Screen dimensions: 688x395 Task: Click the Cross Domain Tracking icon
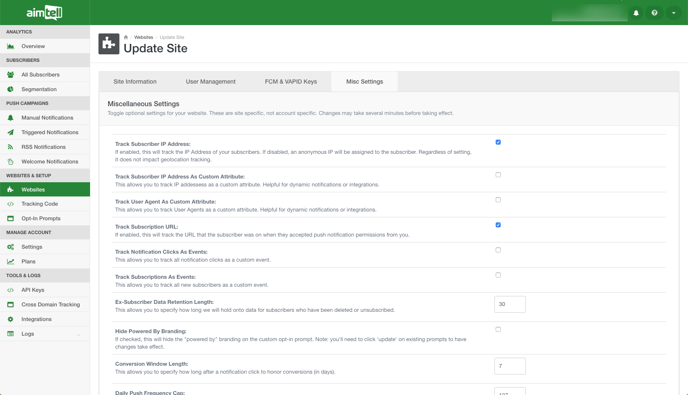coord(11,305)
